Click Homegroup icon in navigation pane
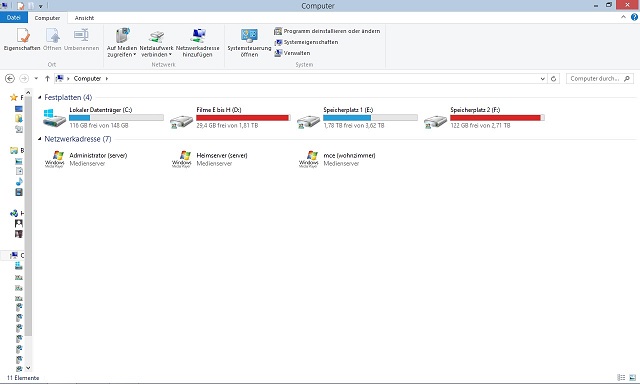The width and height of the screenshot is (640, 386). tap(14, 213)
